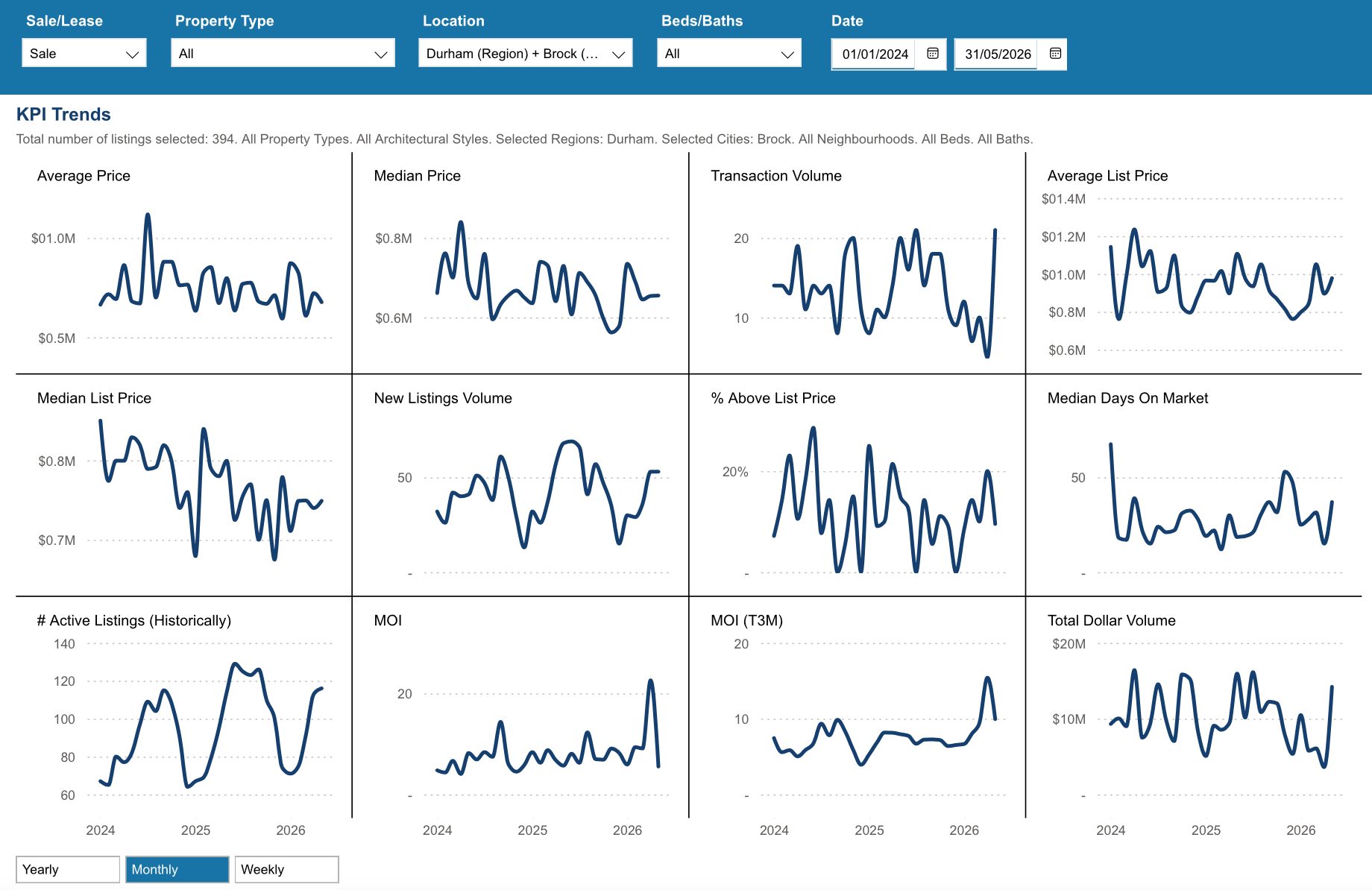This screenshot has height=890, width=1372.
Task: Select the Average Price chart
Action: (x=183, y=262)
